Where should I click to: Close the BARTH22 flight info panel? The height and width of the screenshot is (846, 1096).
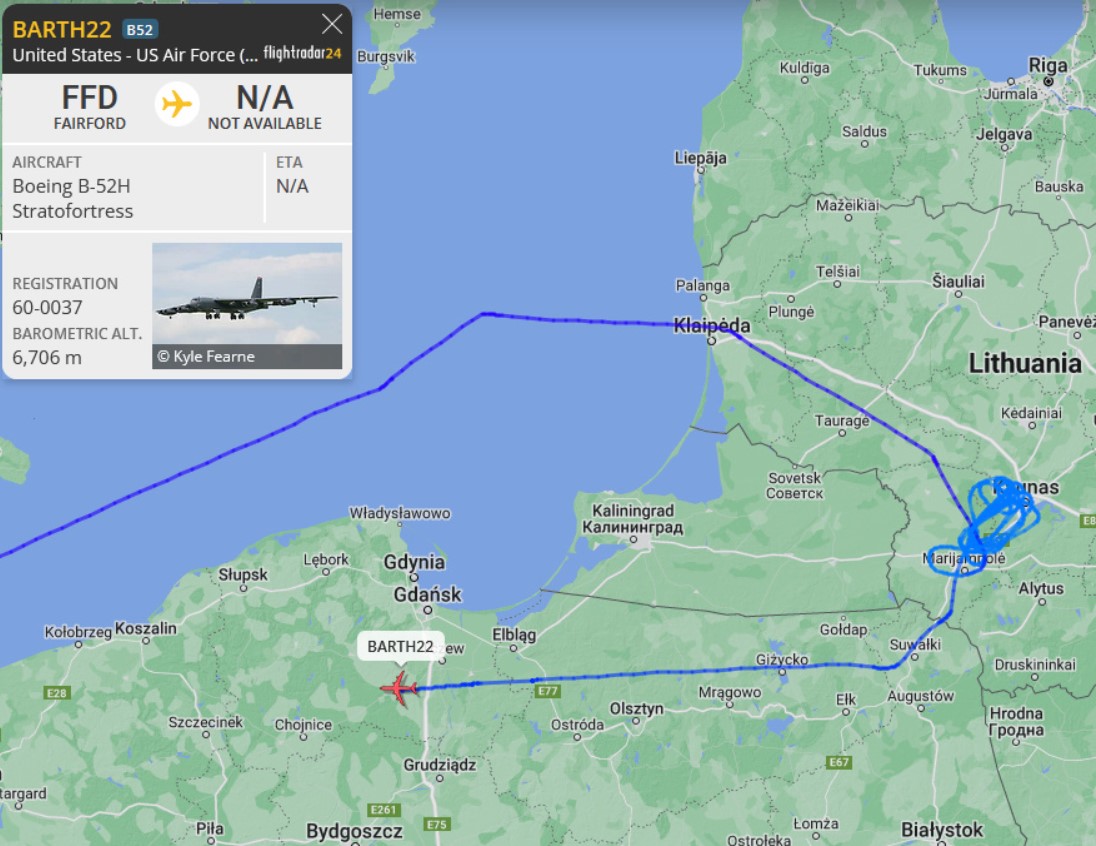click(x=332, y=24)
